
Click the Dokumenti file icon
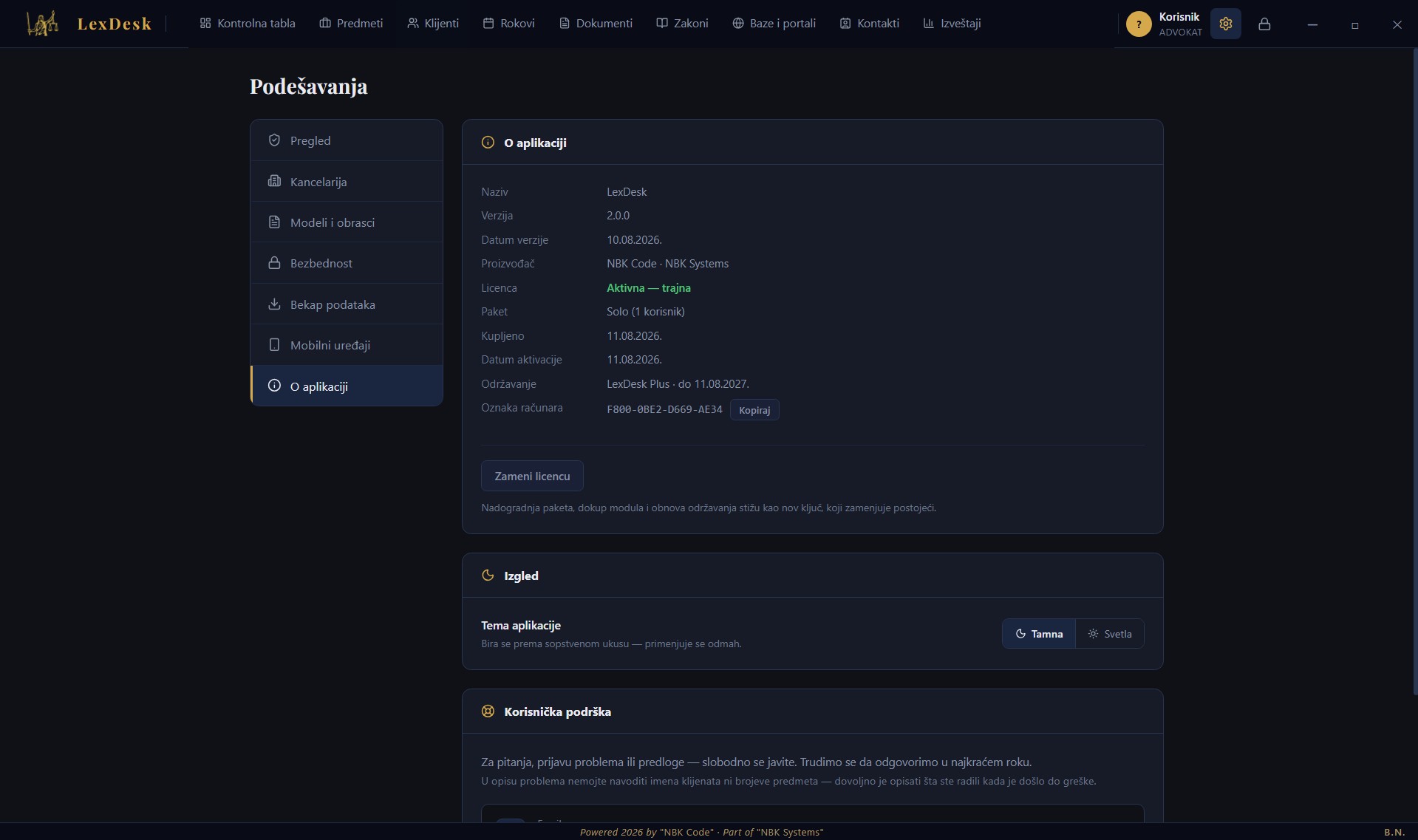pyautogui.click(x=565, y=24)
